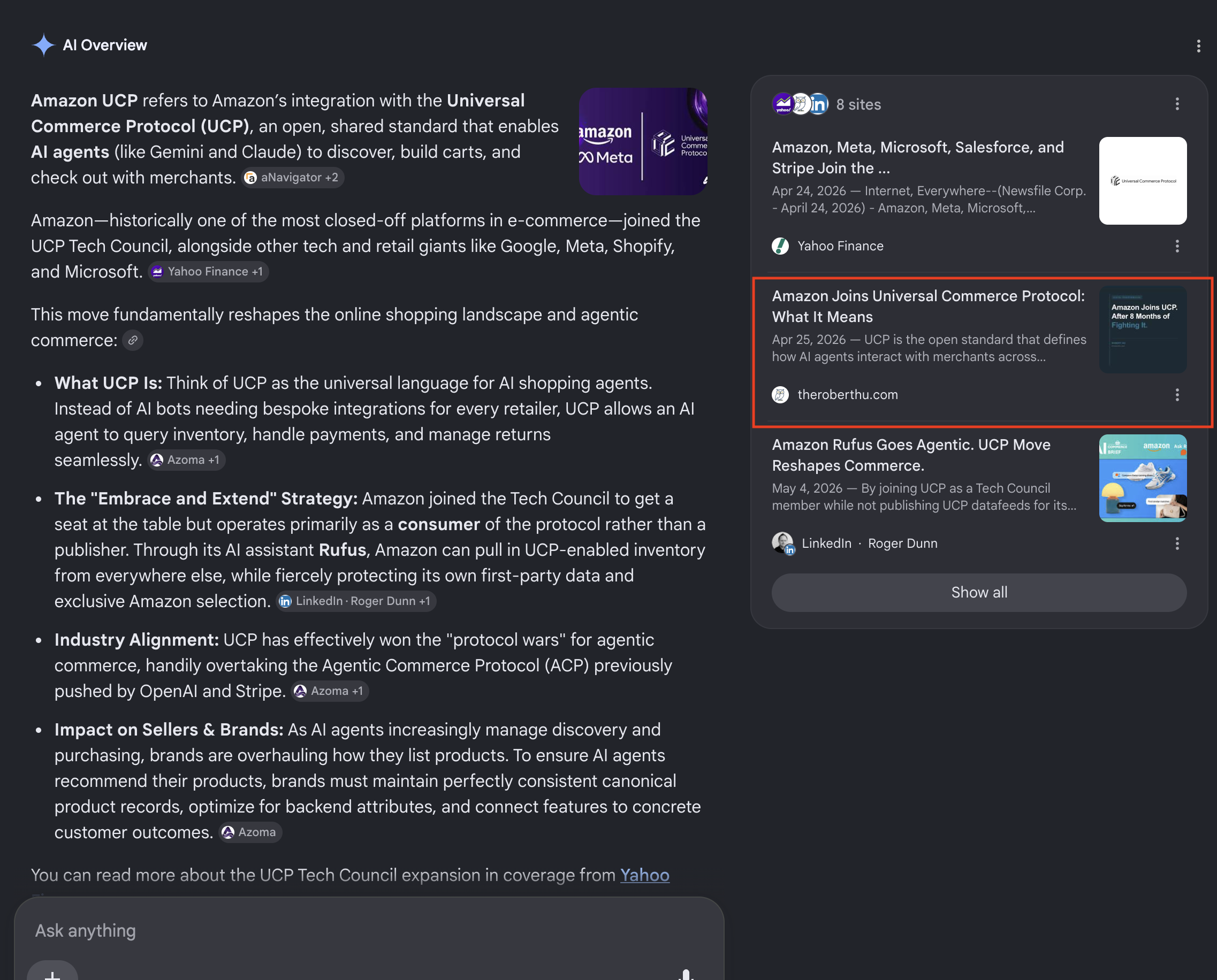The image size is (1217, 980).
Task: Open the 8 sites panel options menu
Action: [x=1177, y=104]
